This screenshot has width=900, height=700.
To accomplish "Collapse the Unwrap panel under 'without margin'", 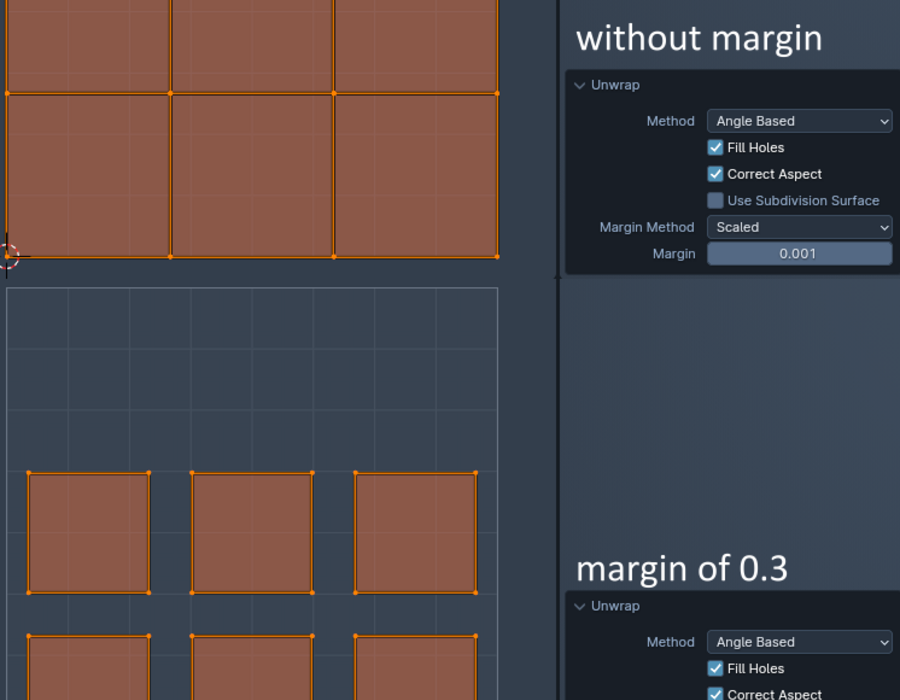I will click(580, 85).
